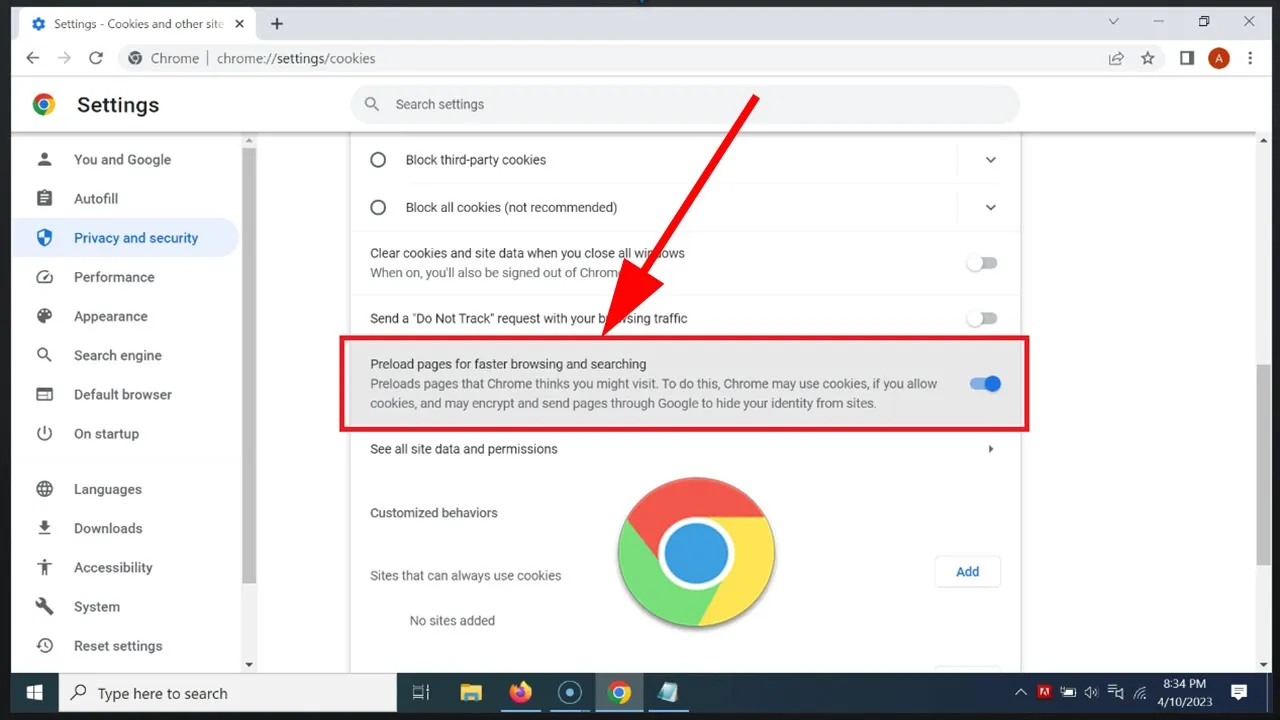Viewport: 1280px width, 720px height.
Task: Go back with the browser back arrow
Action: click(32, 58)
